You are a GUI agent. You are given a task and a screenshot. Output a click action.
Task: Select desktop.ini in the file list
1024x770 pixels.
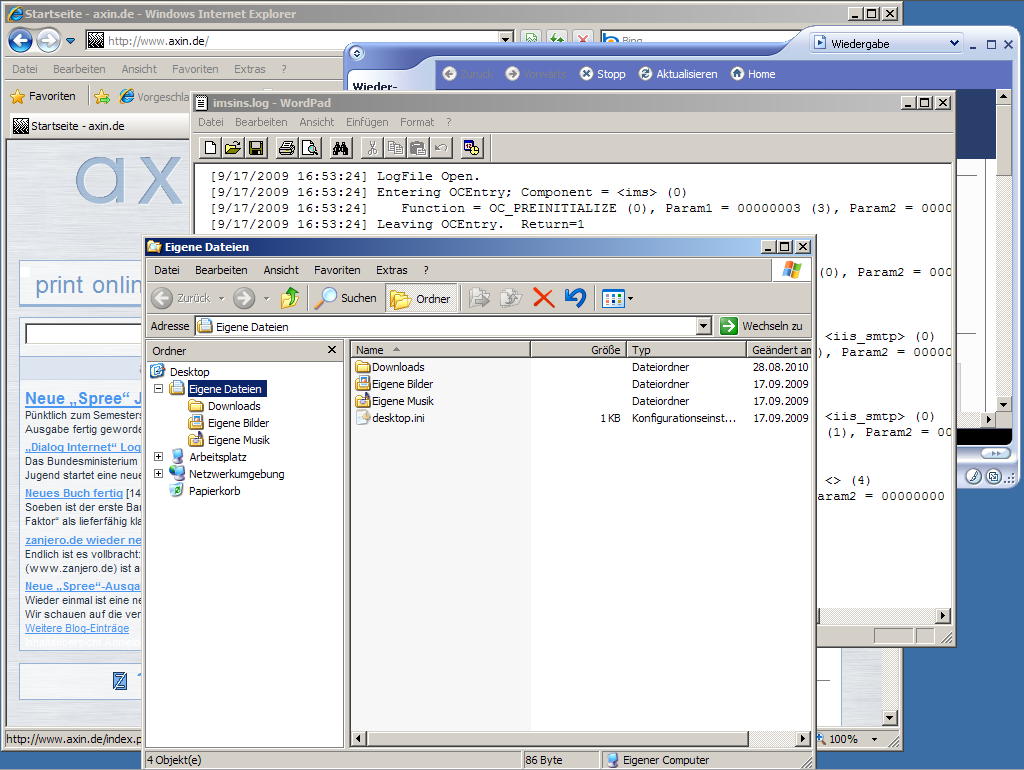pyautogui.click(x=397, y=418)
